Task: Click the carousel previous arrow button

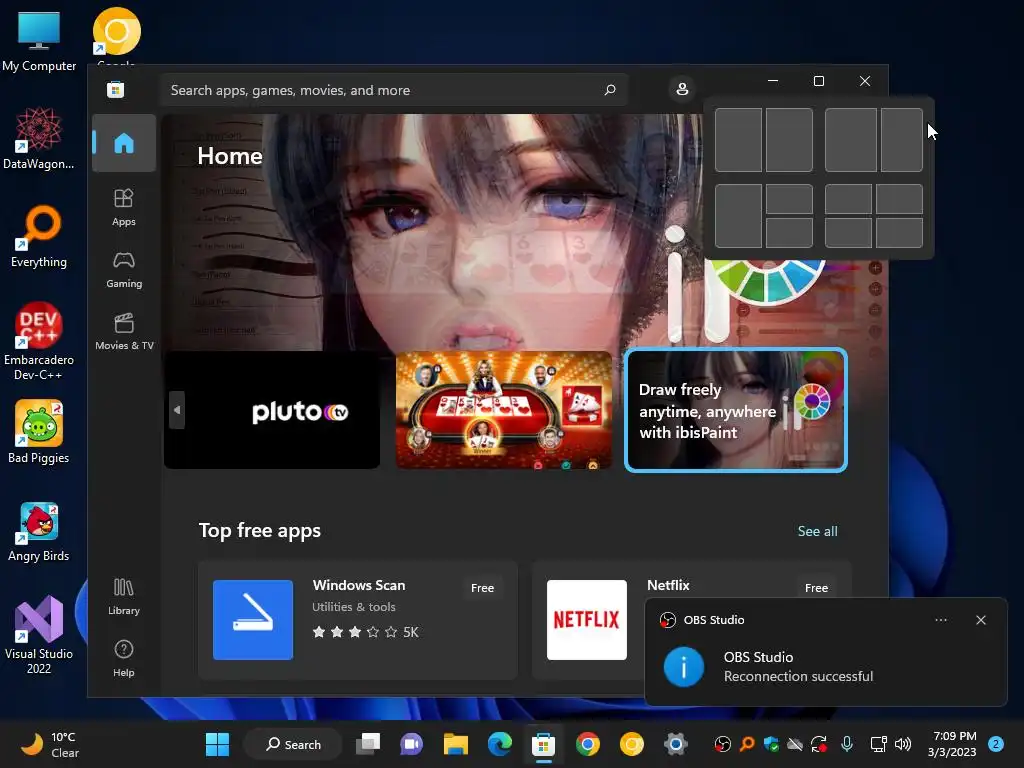Action: pos(177,410)
